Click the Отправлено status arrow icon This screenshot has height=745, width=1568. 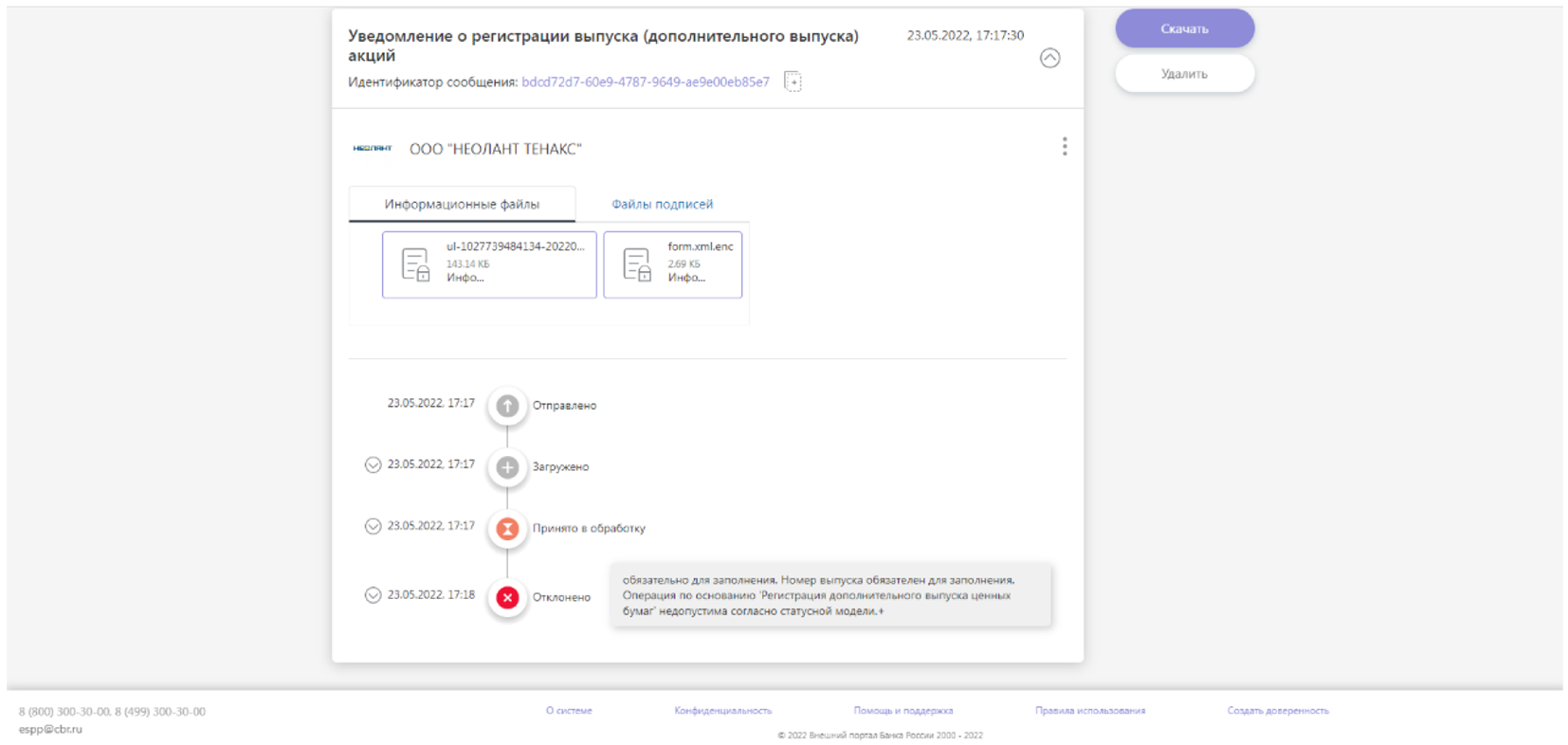pos(507,406)
